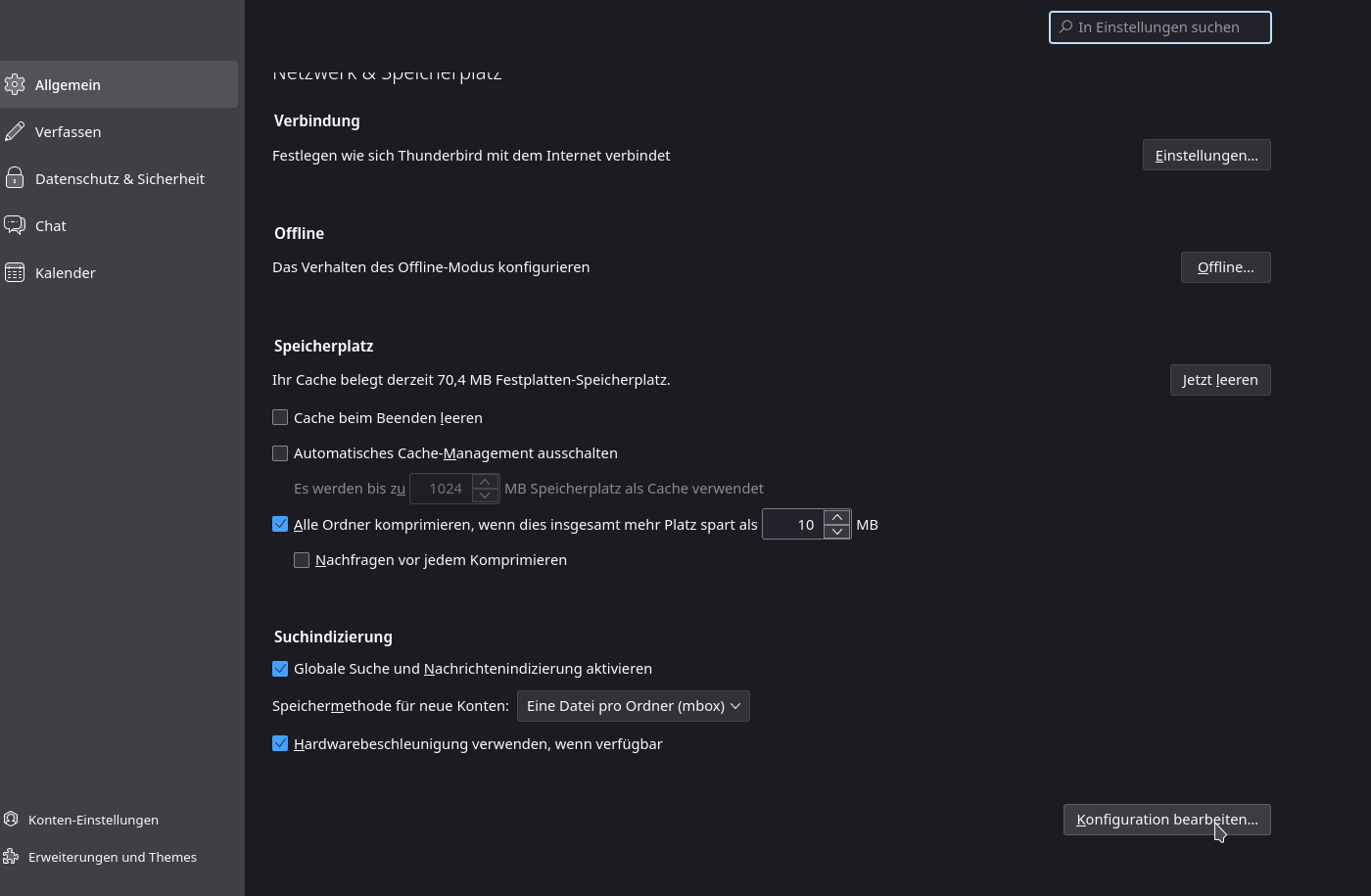Increase the compression MB threshold with up arrow
1371x896 pixels.
(x=836, y=517)
